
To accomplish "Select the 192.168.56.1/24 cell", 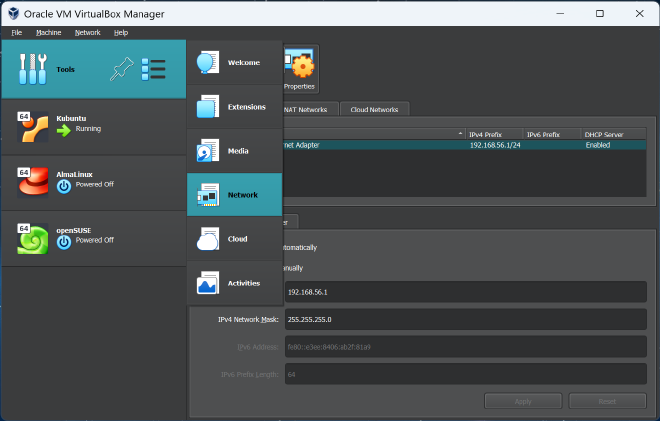I will coord(495,145).
